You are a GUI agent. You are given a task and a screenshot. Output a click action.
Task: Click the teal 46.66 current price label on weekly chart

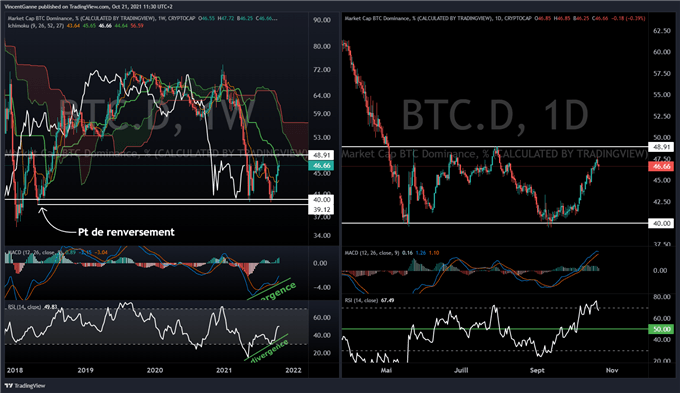pyautogui.click(x=321, y=165)
